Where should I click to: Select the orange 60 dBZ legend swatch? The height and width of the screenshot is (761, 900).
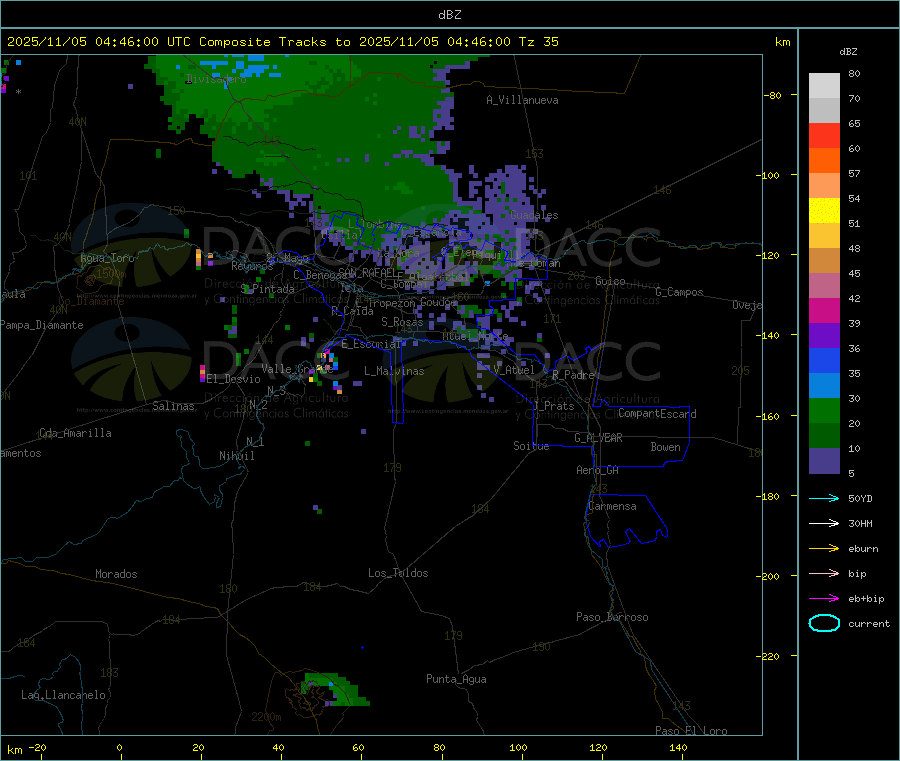(x=824, y=161)
